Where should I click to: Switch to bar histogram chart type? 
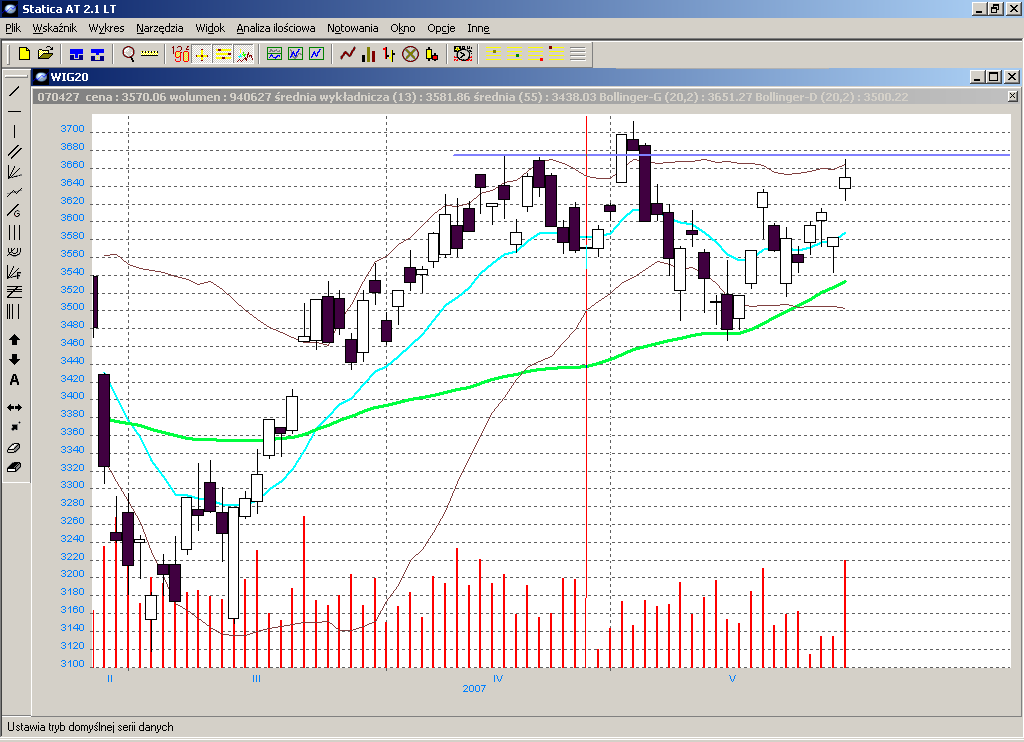tap(368, 54)
